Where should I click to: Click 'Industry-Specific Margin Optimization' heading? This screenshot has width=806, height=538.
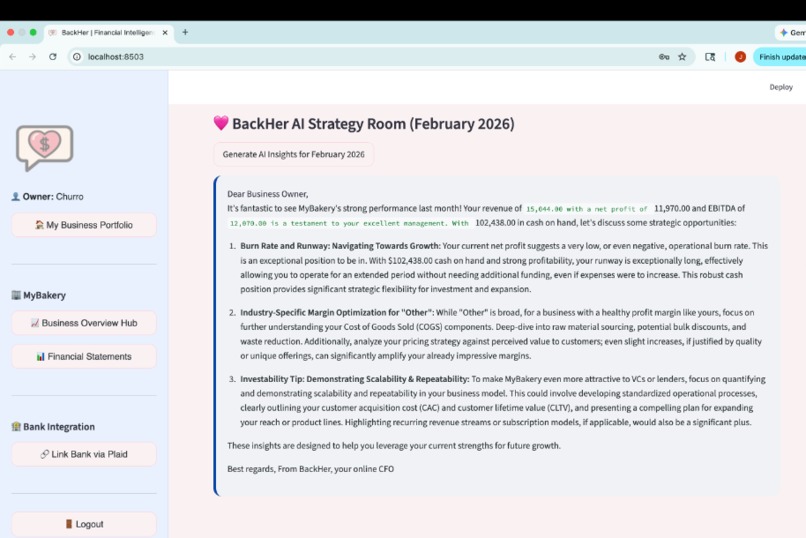point(337,312)
